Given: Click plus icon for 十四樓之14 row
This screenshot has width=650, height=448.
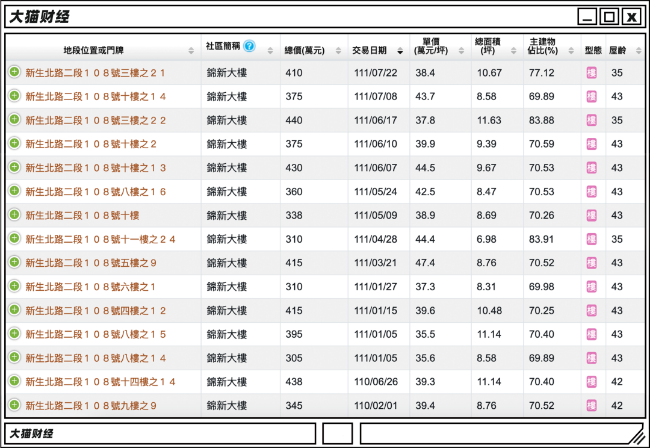Looking at the screenshot, I should tap(15, 381).
